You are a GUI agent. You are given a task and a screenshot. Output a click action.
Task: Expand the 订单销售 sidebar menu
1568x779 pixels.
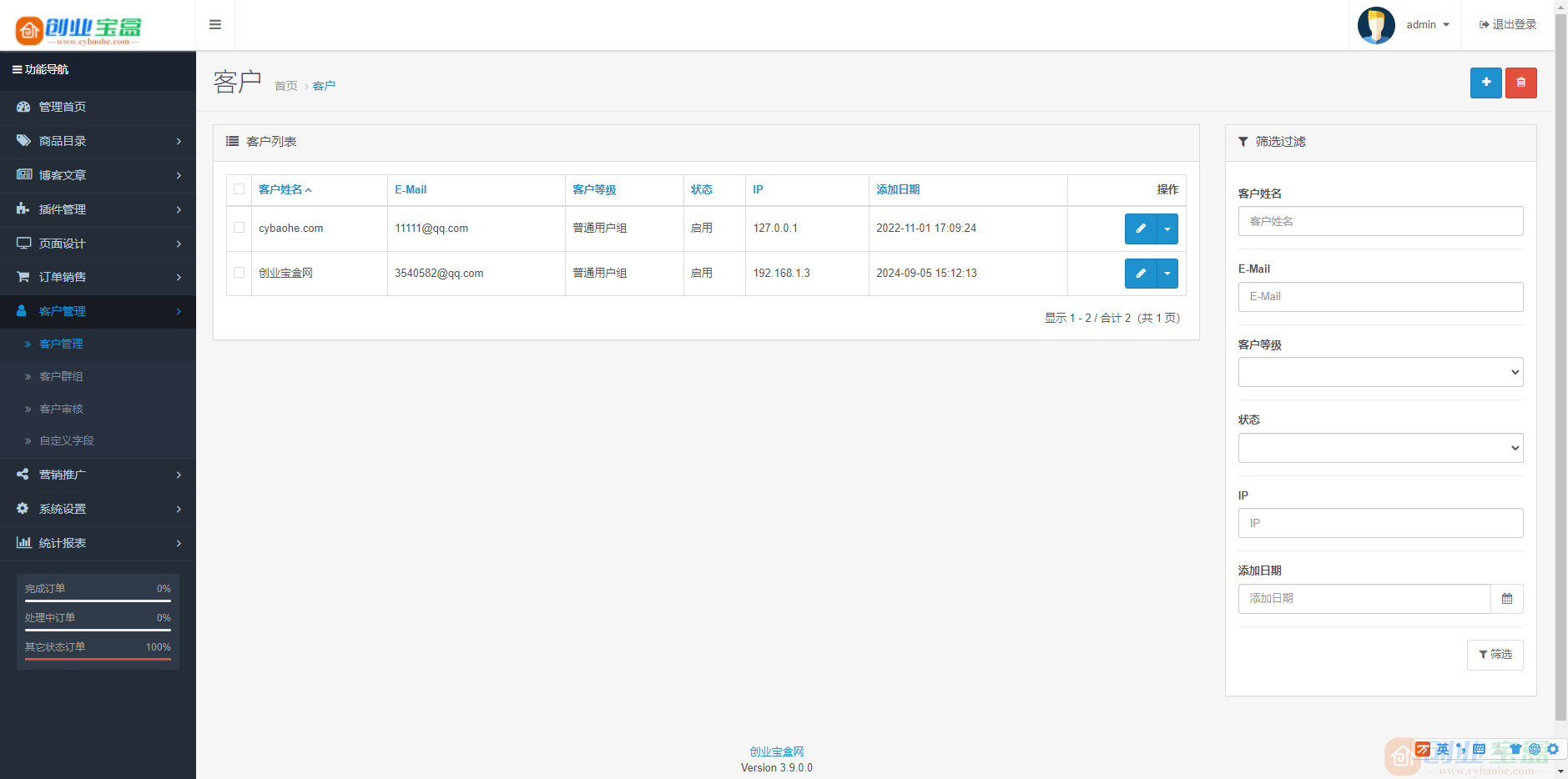pos(98,277)
